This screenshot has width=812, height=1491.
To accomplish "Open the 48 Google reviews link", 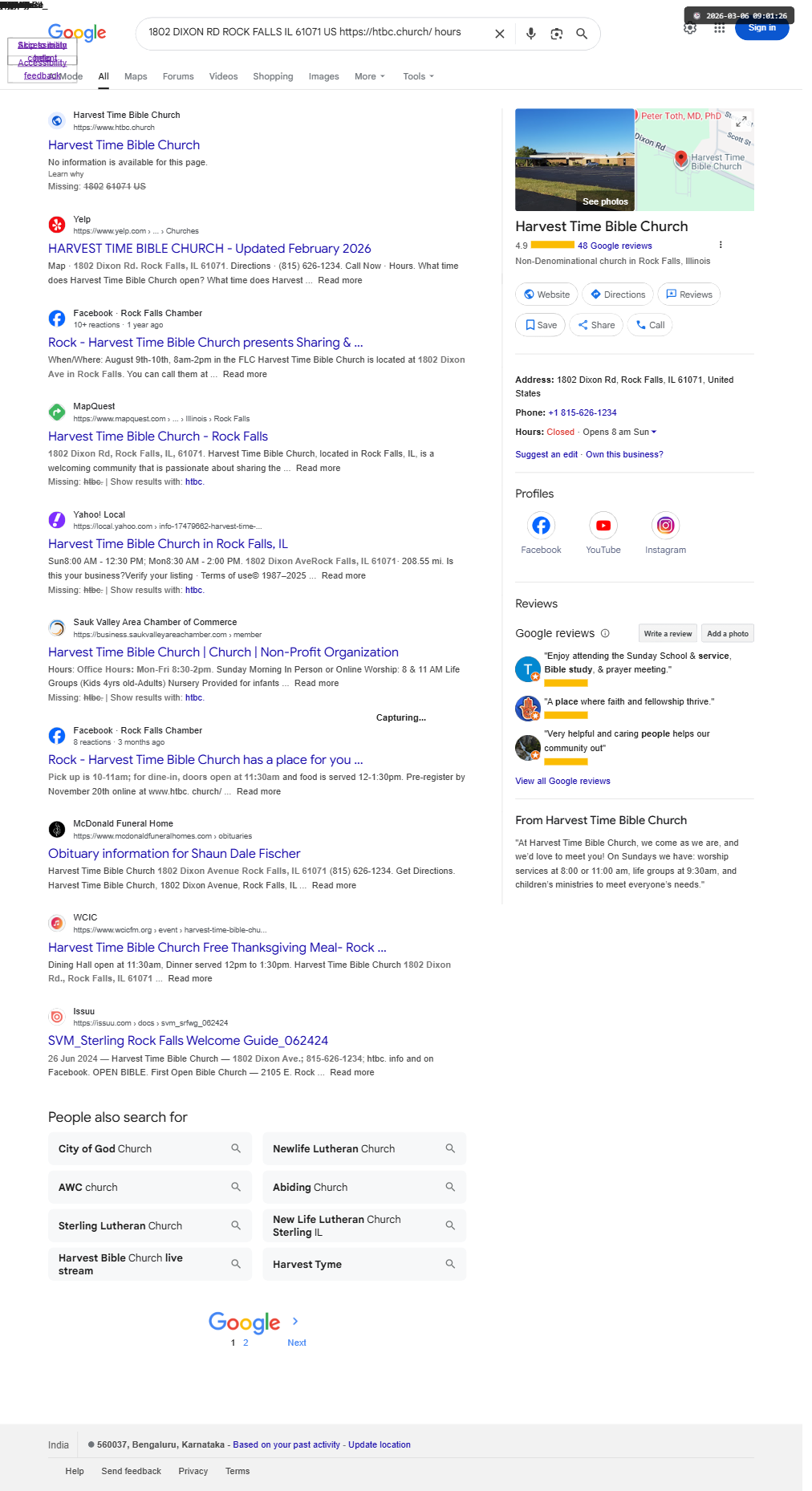I will [615, 246].
